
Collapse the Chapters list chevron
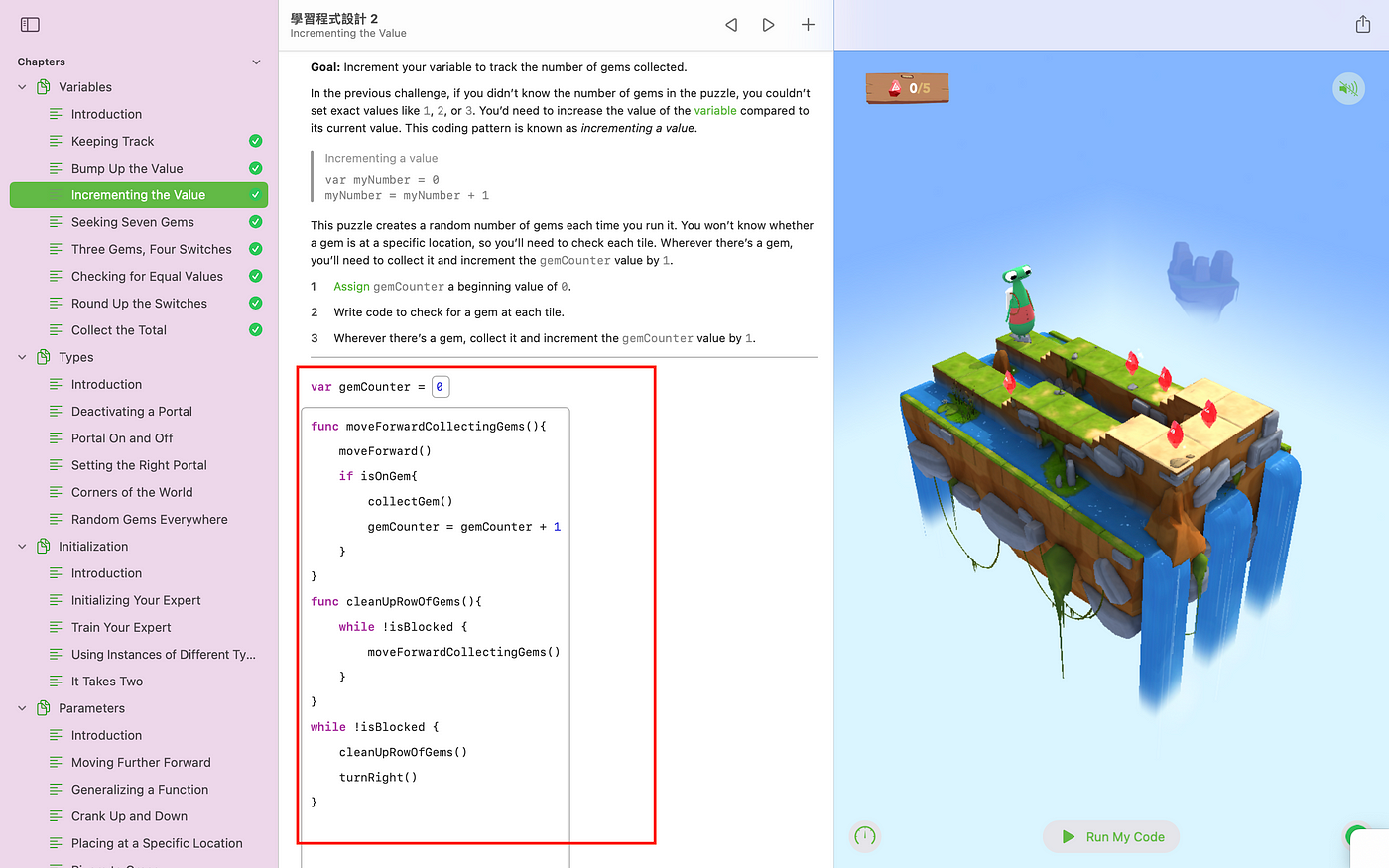256,62
